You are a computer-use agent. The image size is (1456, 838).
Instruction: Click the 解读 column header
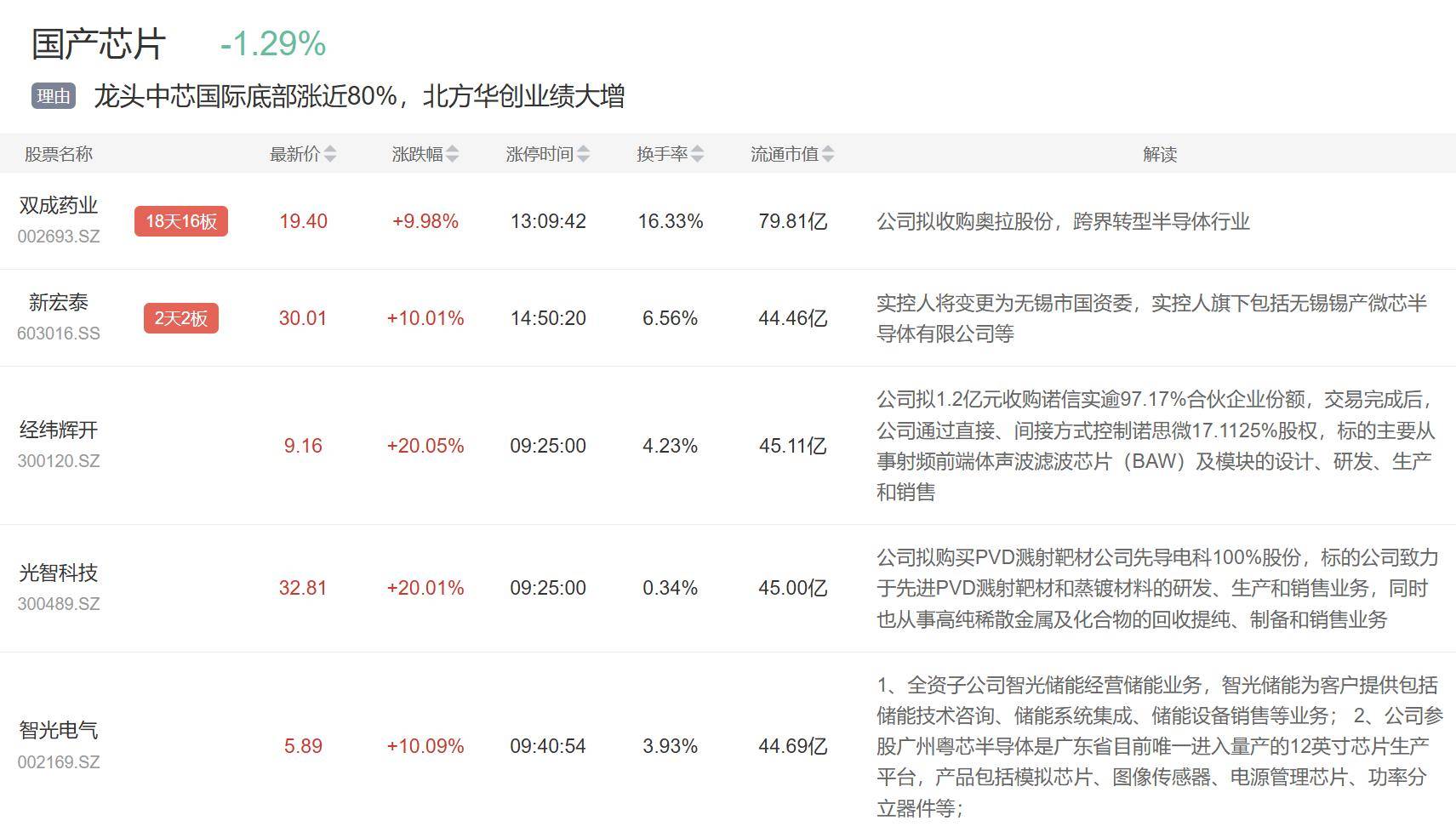pos(1160,154)
